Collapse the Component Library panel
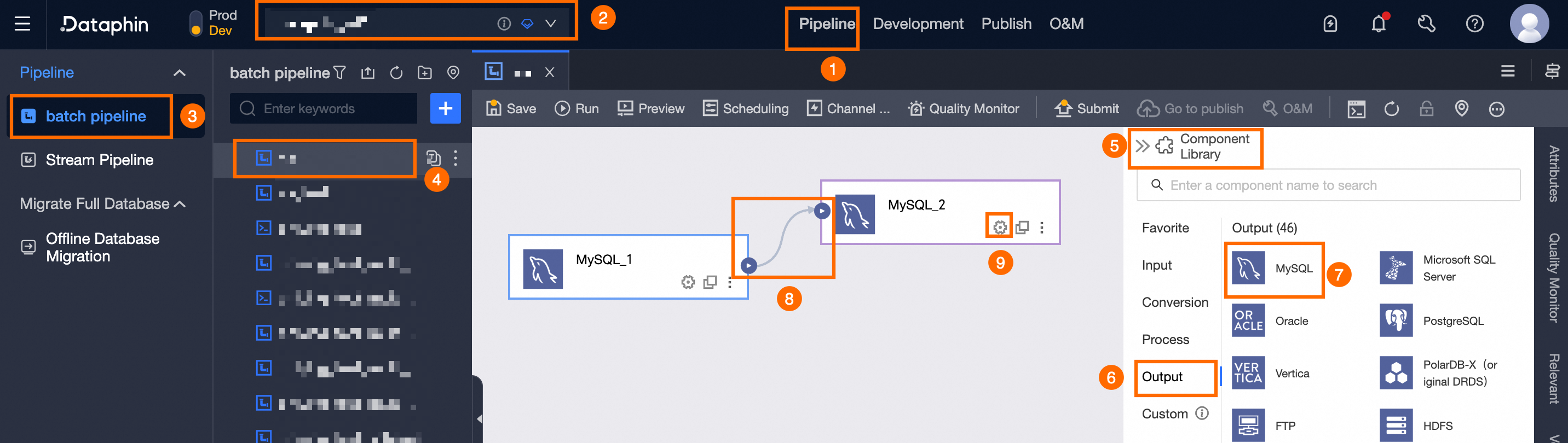 click(x=1142, y=146)
